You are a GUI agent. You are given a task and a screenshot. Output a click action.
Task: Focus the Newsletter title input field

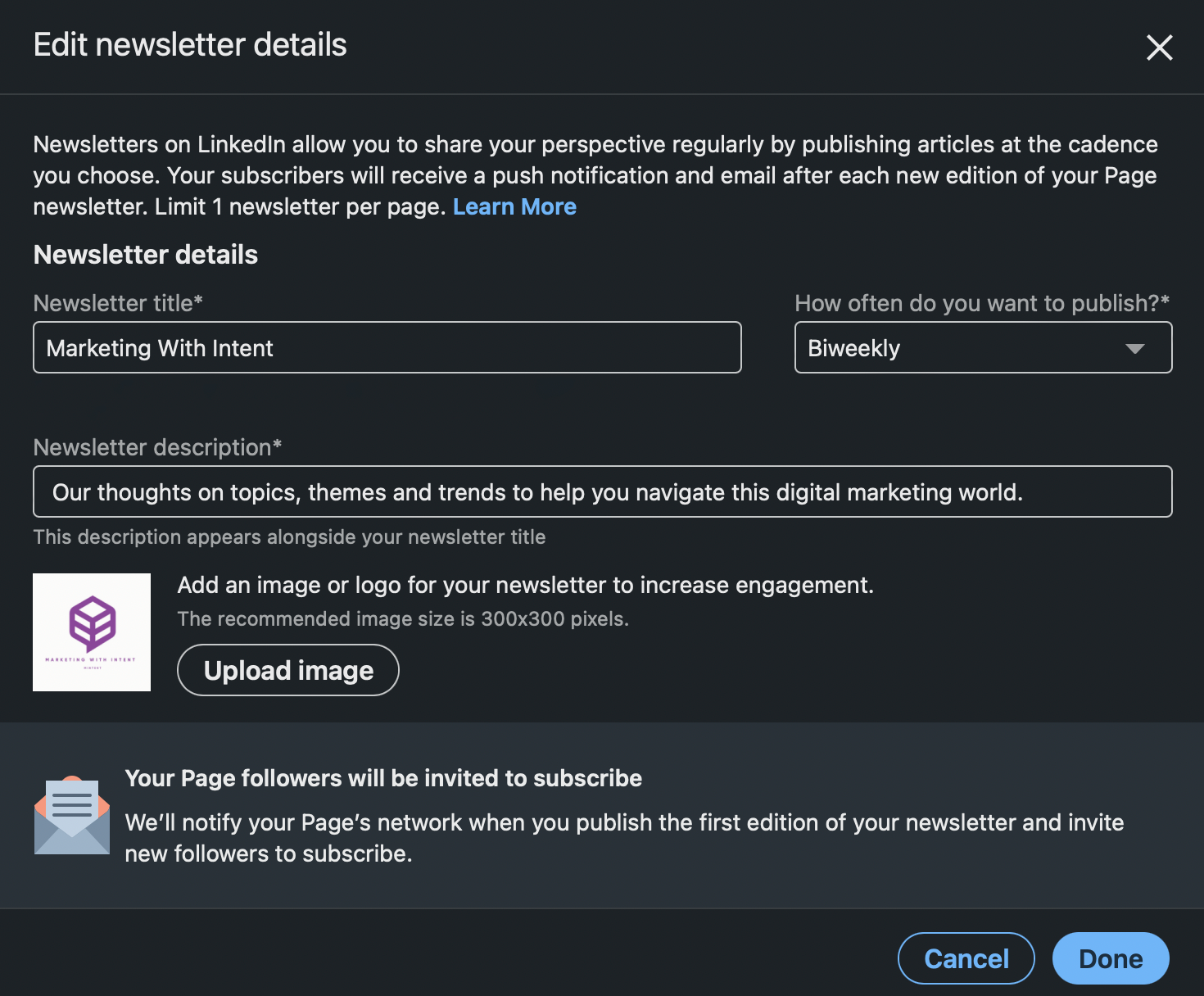(x=387, y=348)
